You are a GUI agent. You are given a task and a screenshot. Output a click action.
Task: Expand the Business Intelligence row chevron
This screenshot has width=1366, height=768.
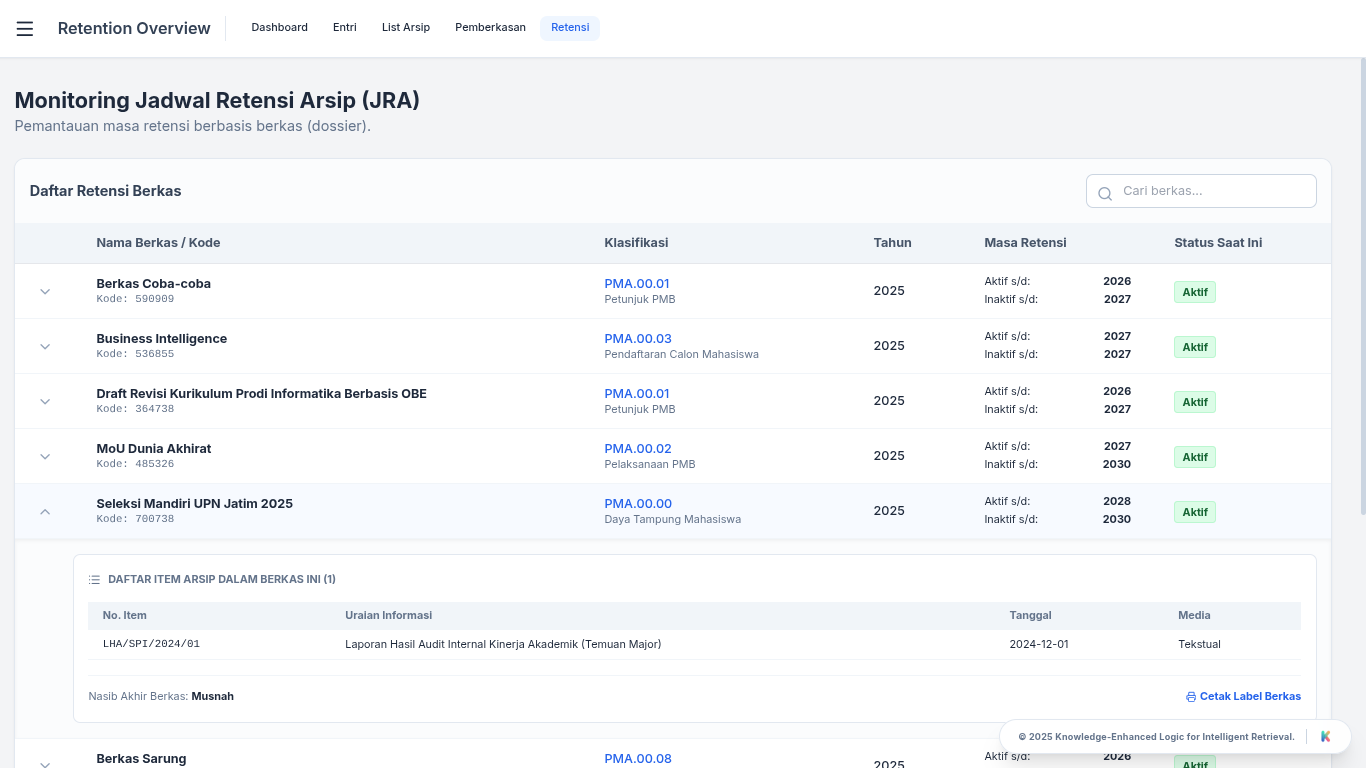(45, 347)
